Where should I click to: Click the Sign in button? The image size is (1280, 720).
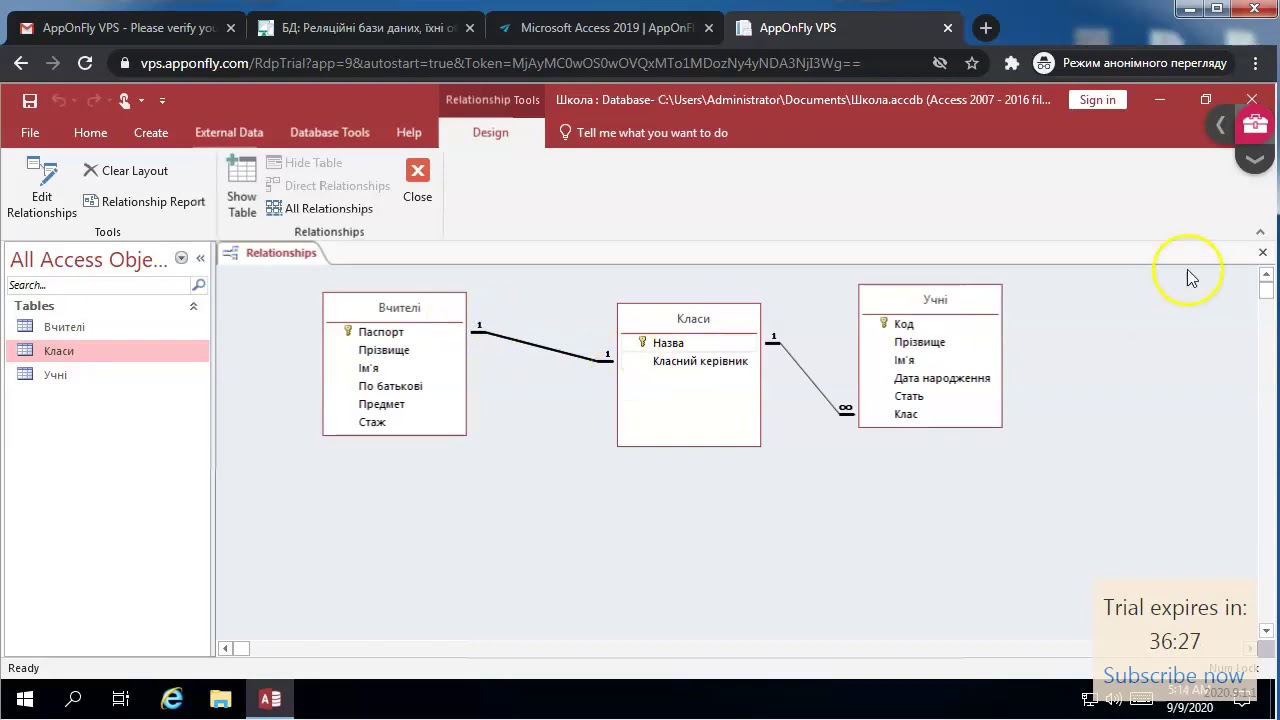point(1097,100)
